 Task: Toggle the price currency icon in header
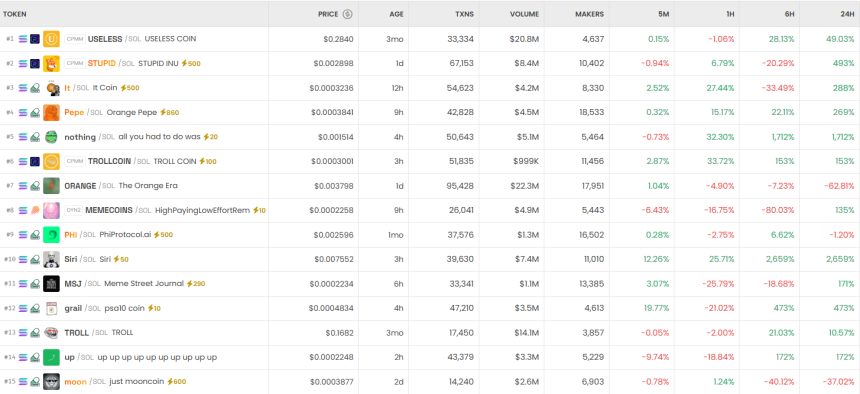347,14
